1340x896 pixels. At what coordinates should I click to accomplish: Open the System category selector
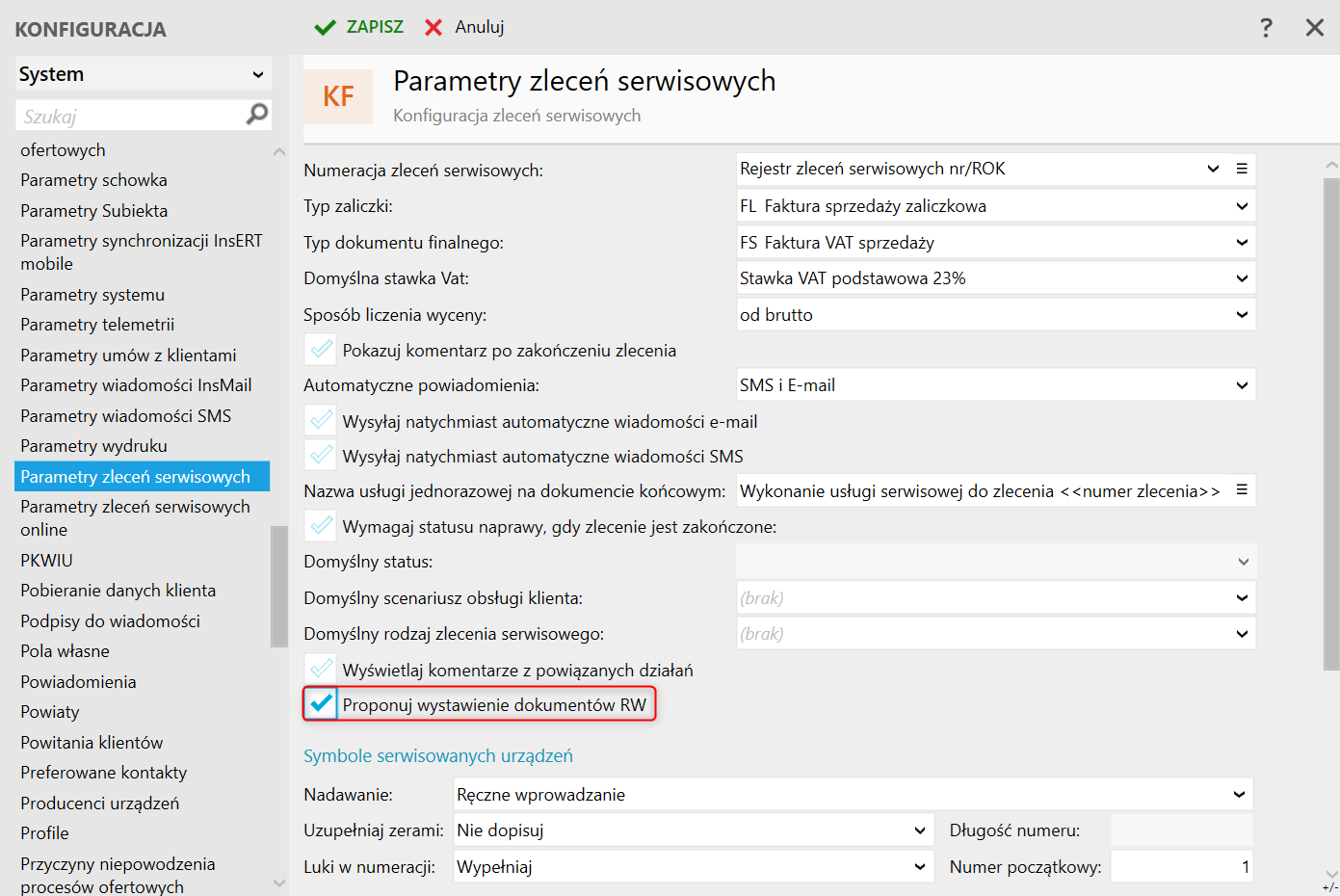click(143, 74)
